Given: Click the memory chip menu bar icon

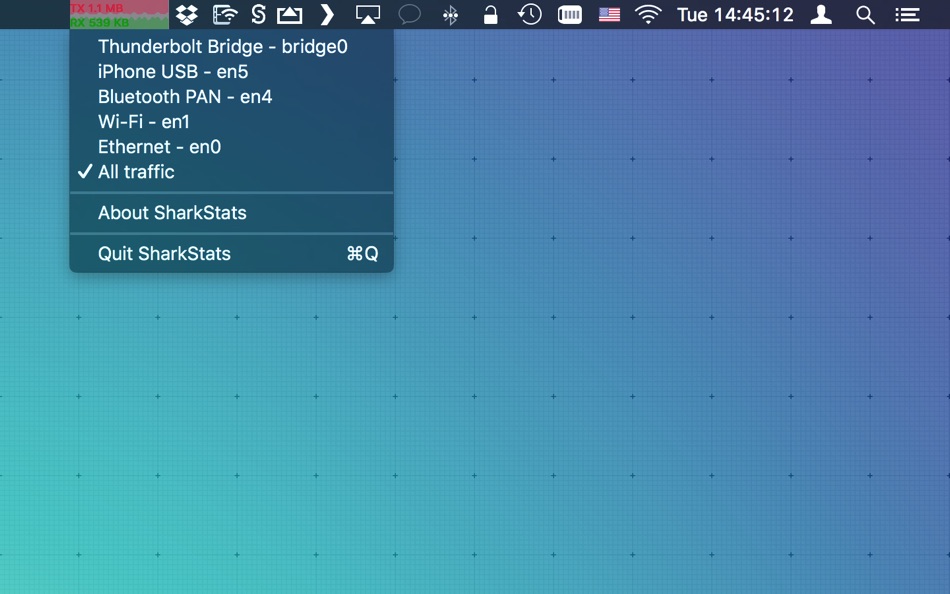Looking at the screenshot, I should pyautogui.click(x=570, y=15).
